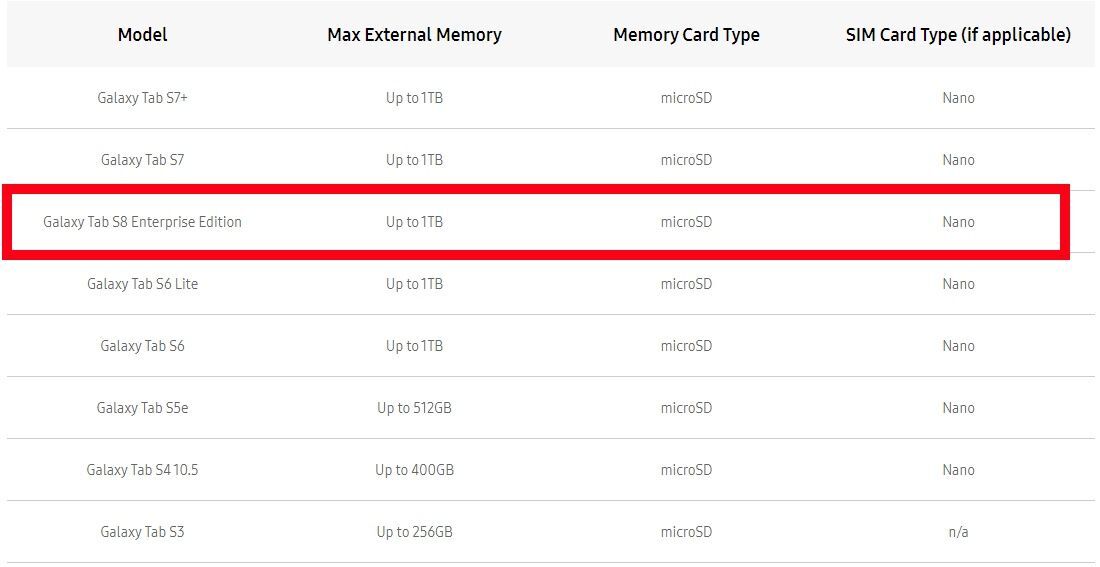1100x567 pixels.
Task: Select Nano in the Tab S5e row
Action: [958, 408]
